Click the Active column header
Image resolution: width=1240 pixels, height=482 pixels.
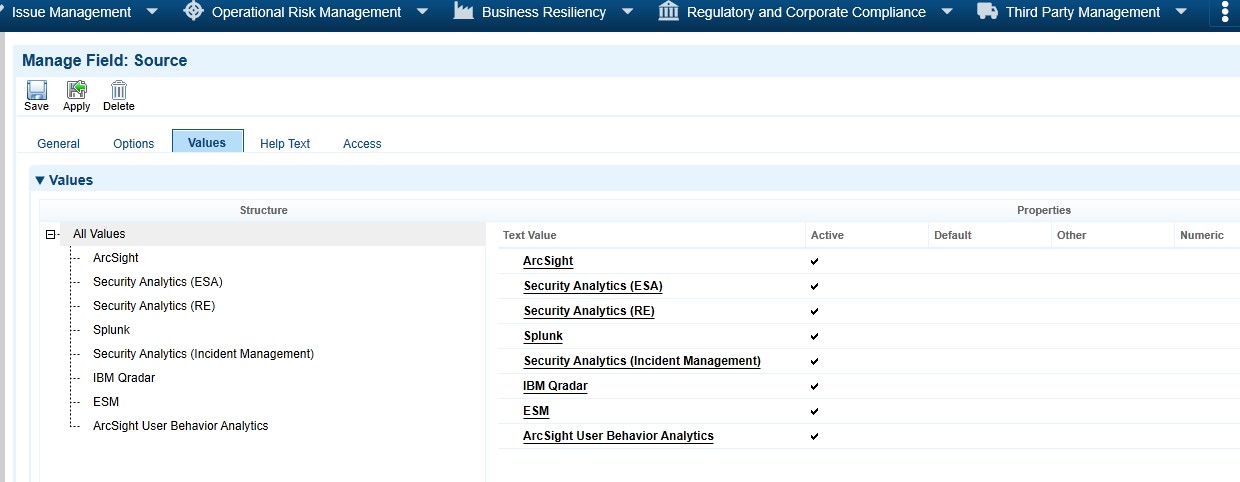pos(827,235)
